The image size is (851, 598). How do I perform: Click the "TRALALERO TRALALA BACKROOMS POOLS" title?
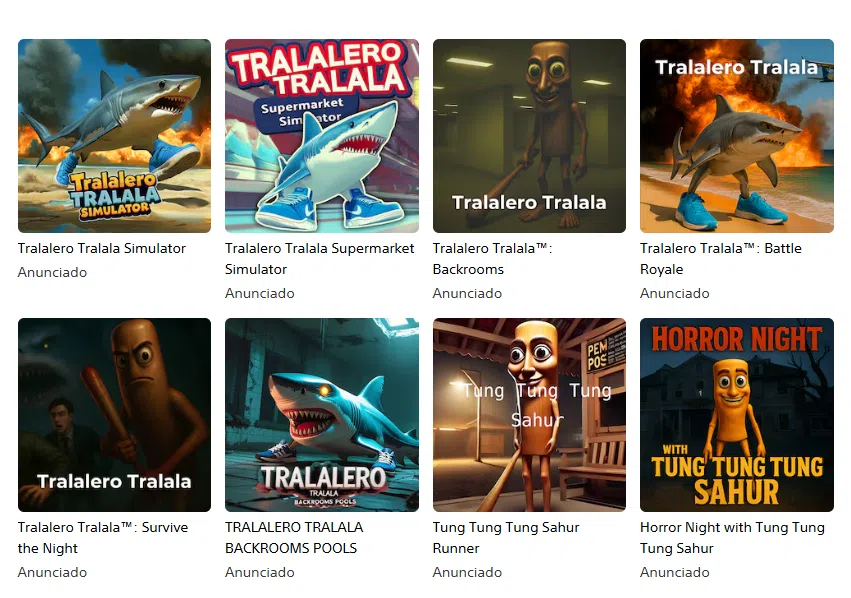(x=294, y=538)
